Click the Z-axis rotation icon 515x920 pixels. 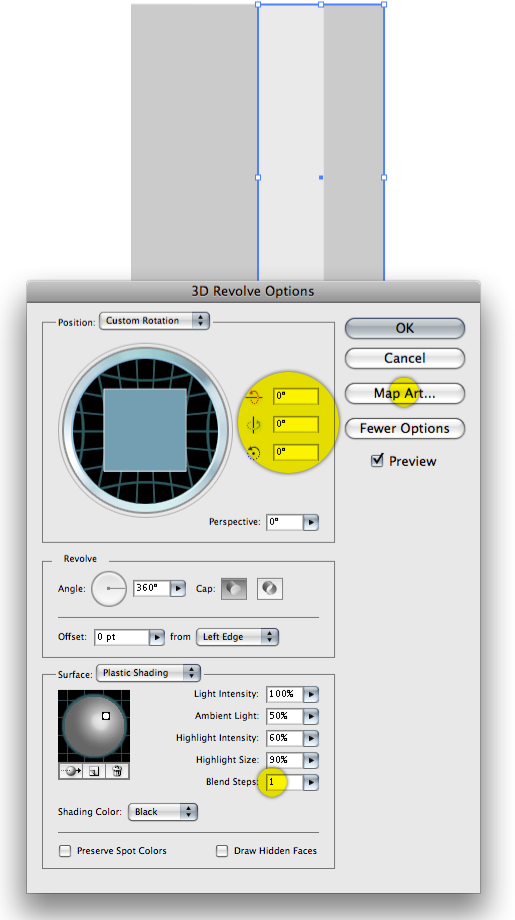pyautogui.click(x=253, y=452)
